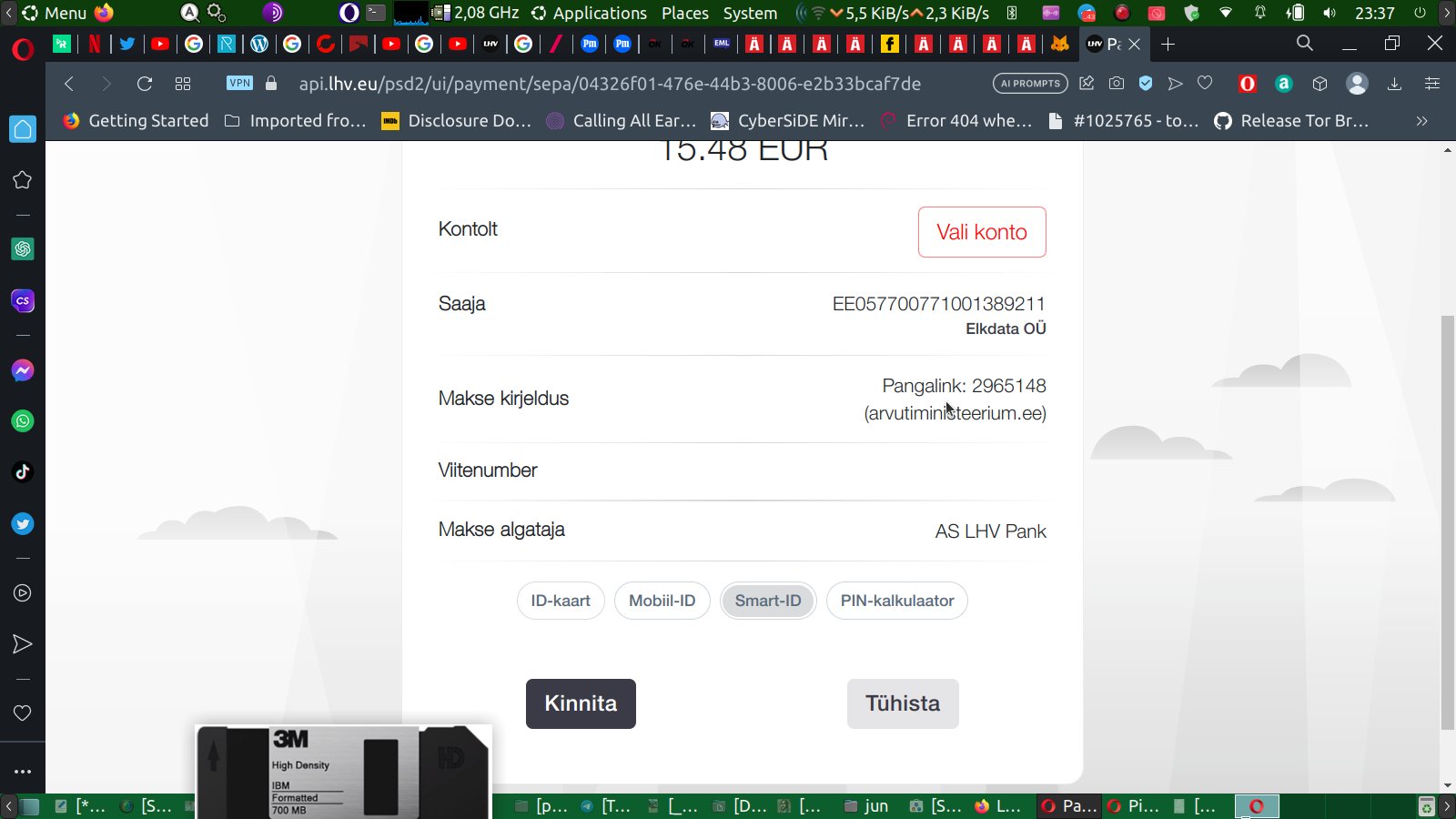Open the System menu
This screenshot has width=1456, height=819.
(x=750, y=13)
